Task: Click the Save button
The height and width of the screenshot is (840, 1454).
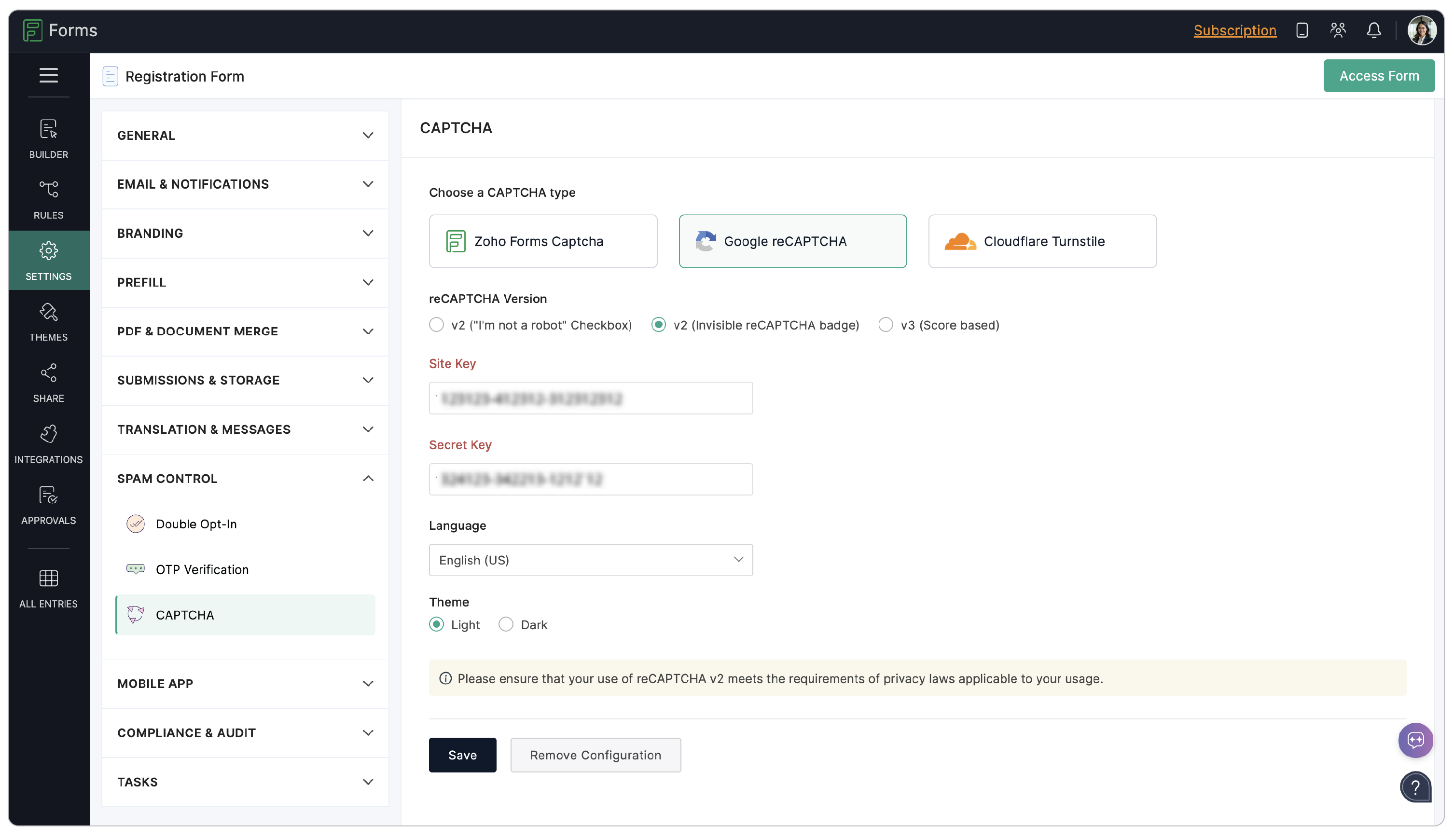Action: tap(462, 755)
